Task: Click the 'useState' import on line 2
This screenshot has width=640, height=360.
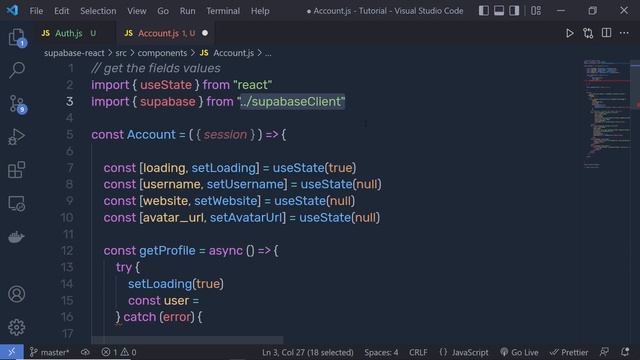Action: [x=166, y=85]
